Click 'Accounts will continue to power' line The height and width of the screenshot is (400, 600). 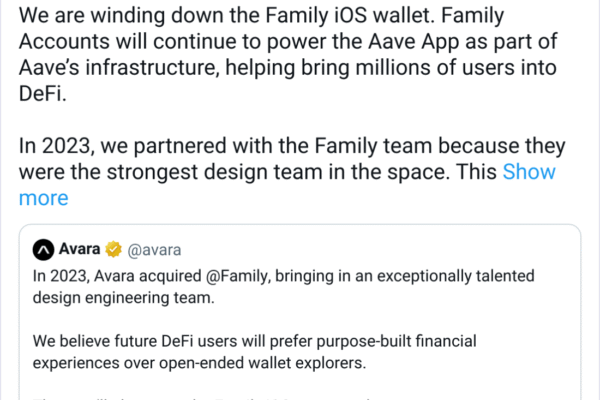point(200,44)
